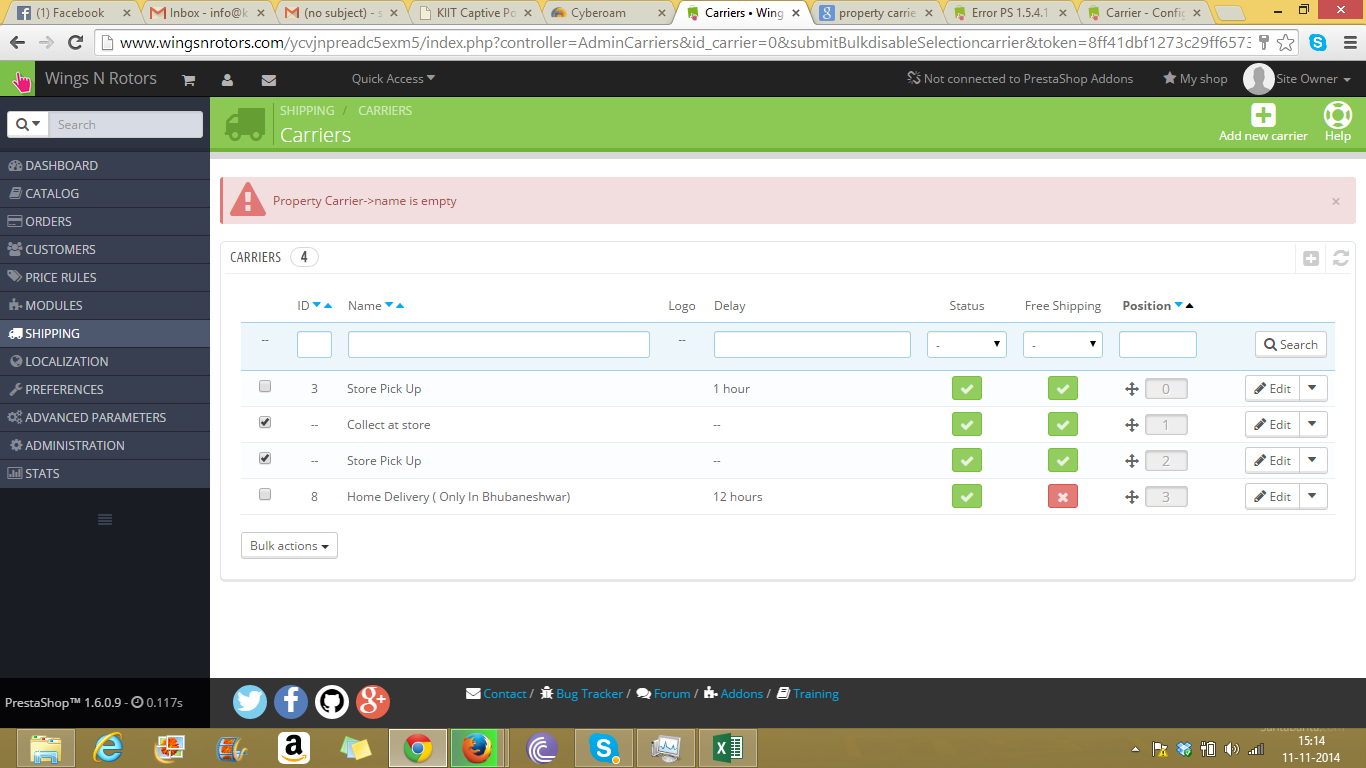Open Advanced Parameters menu item
The width and height of the screenshot is (1366, 768).
(x=105, y=418)
